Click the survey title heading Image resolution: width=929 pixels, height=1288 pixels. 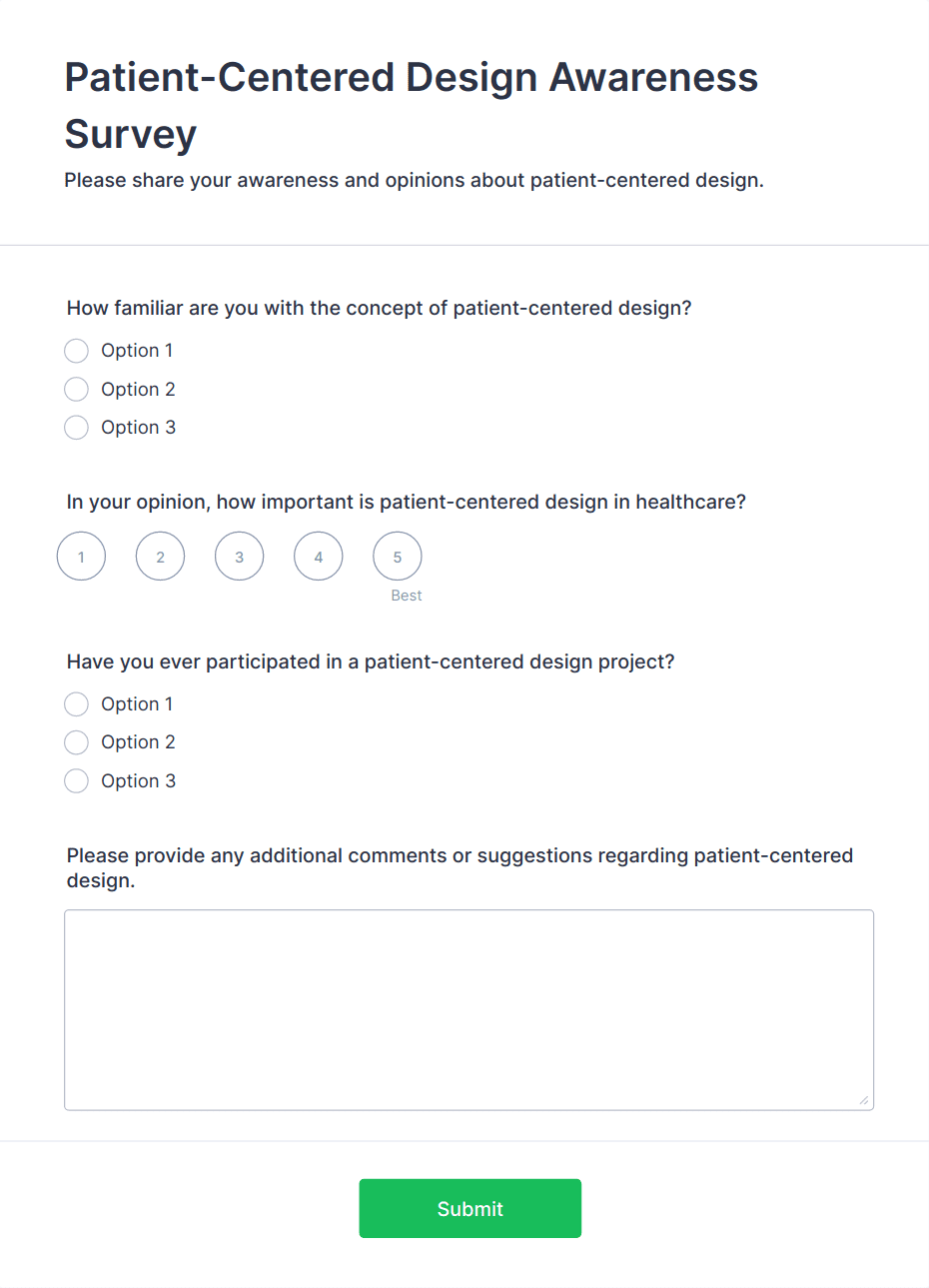(x=411, y=105)
